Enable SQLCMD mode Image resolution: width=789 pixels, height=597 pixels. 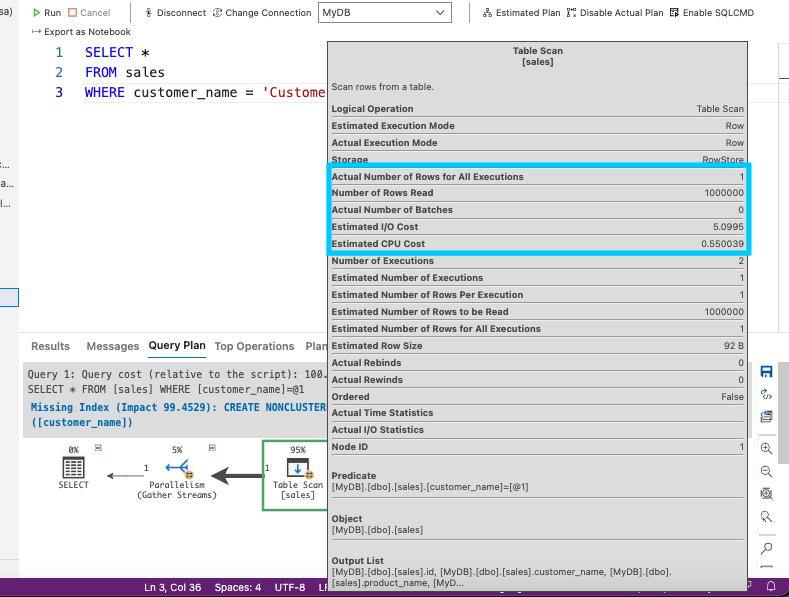click(x=712, y=13)
